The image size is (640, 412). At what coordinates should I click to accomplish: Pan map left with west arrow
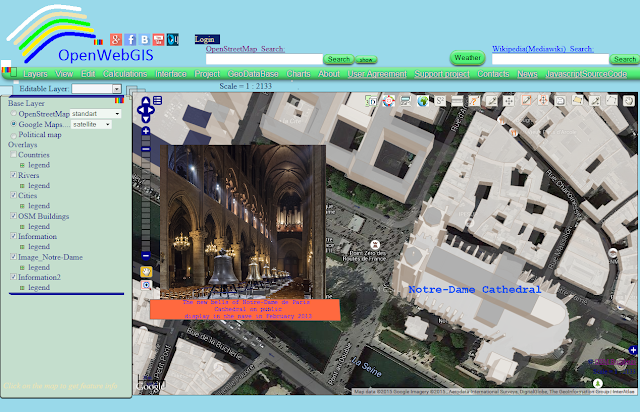coord(141,110)
